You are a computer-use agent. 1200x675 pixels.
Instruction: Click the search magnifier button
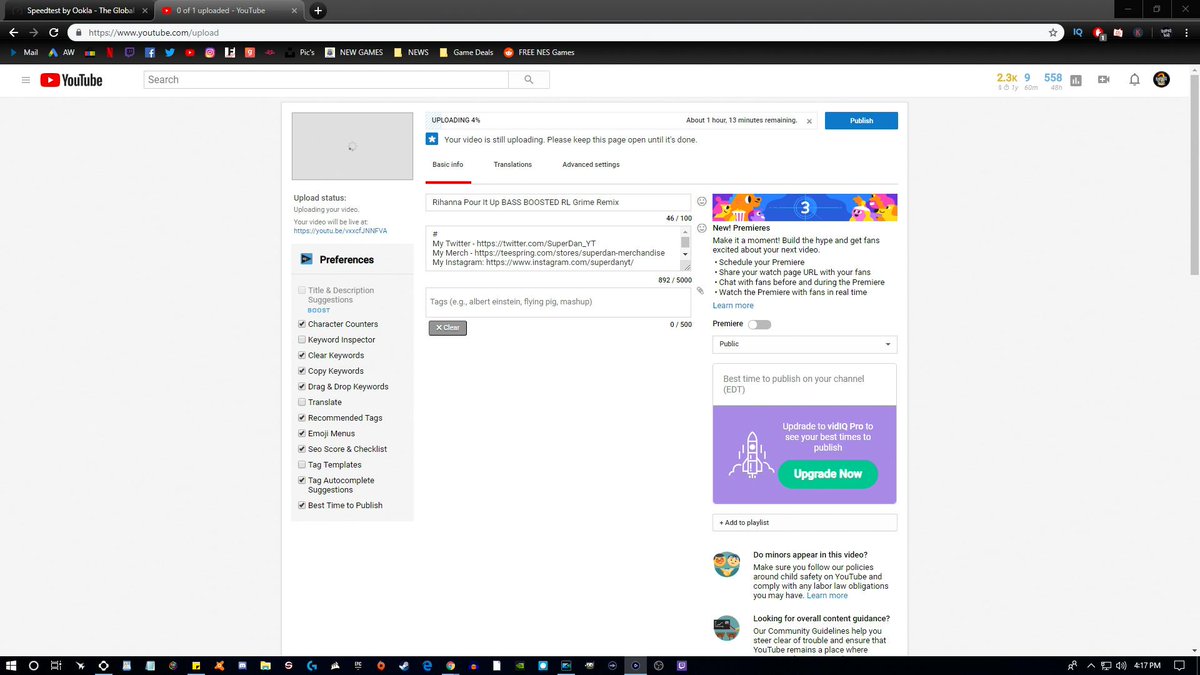(527, 79)
